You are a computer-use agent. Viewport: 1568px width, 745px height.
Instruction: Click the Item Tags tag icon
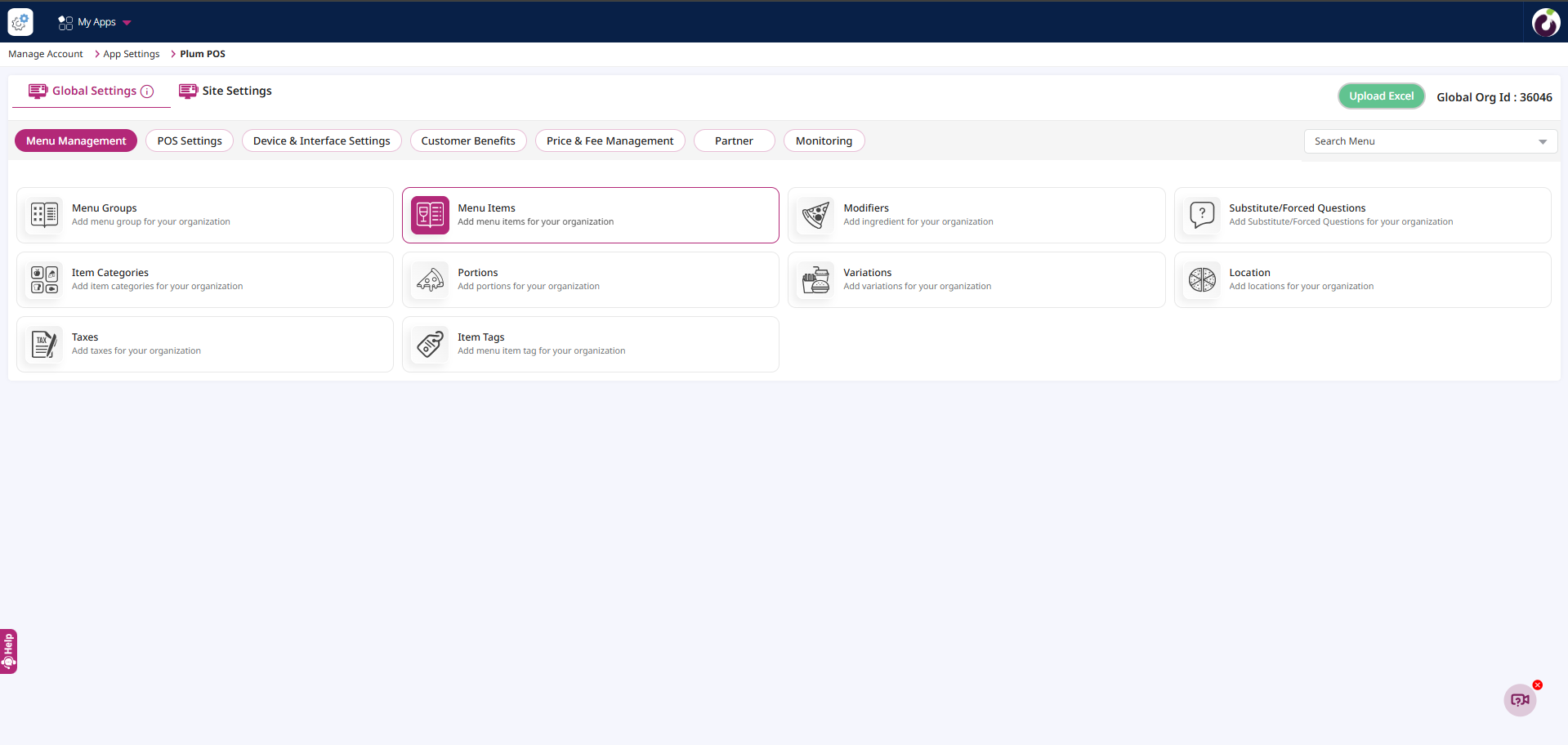click(x=430, y=344)
